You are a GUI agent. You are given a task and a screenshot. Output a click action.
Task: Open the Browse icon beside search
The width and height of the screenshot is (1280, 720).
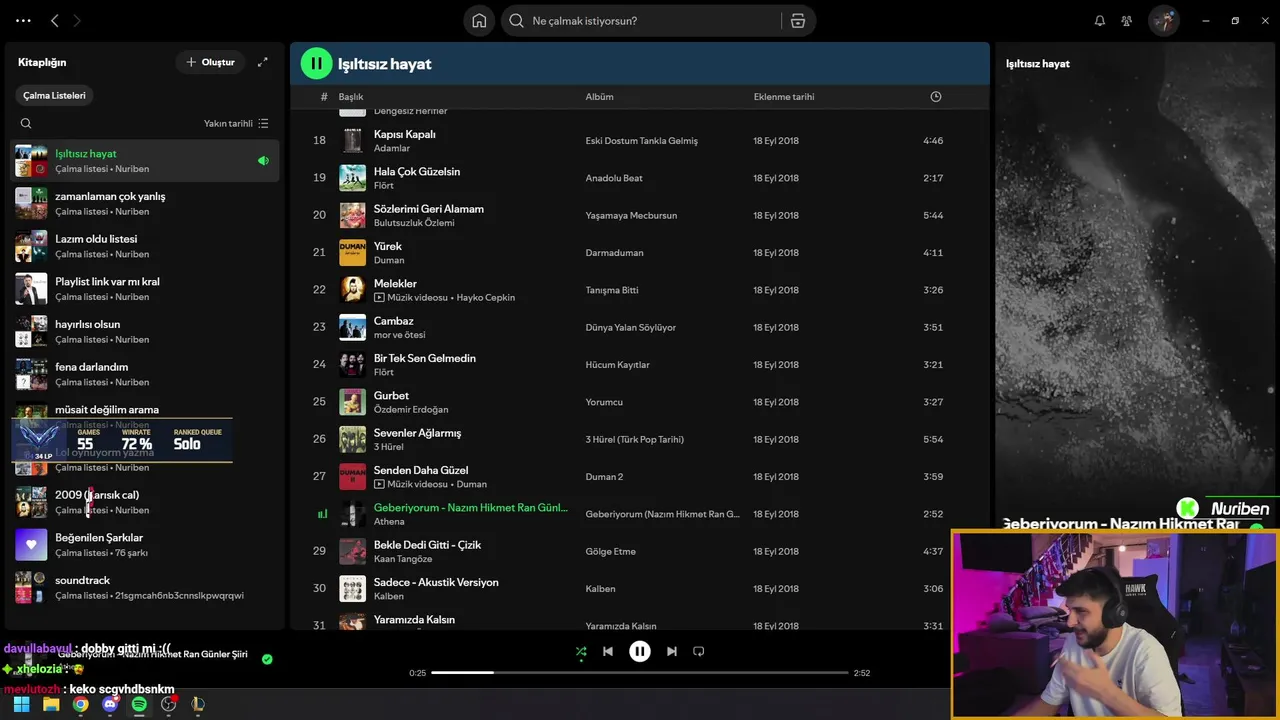pyautogui.click(x=797, y=21)
